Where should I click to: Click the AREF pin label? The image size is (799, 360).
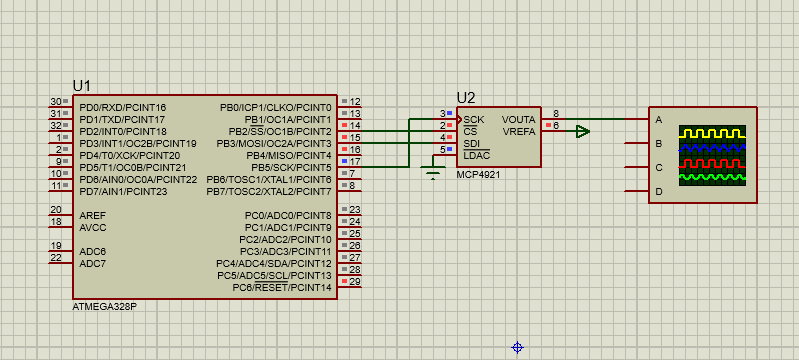click(x=93, y=216)
